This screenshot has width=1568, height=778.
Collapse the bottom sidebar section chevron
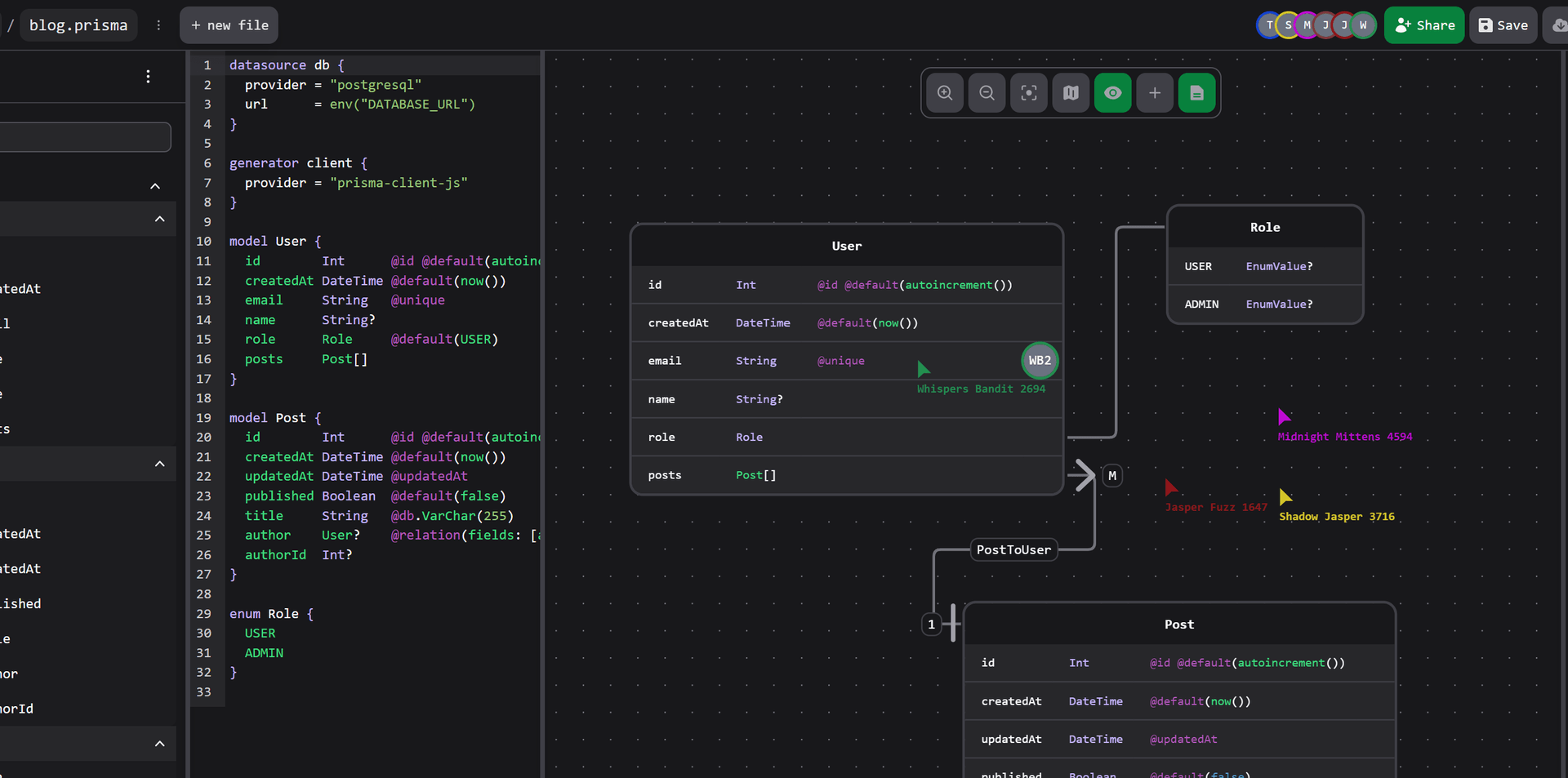coord(160,744)
